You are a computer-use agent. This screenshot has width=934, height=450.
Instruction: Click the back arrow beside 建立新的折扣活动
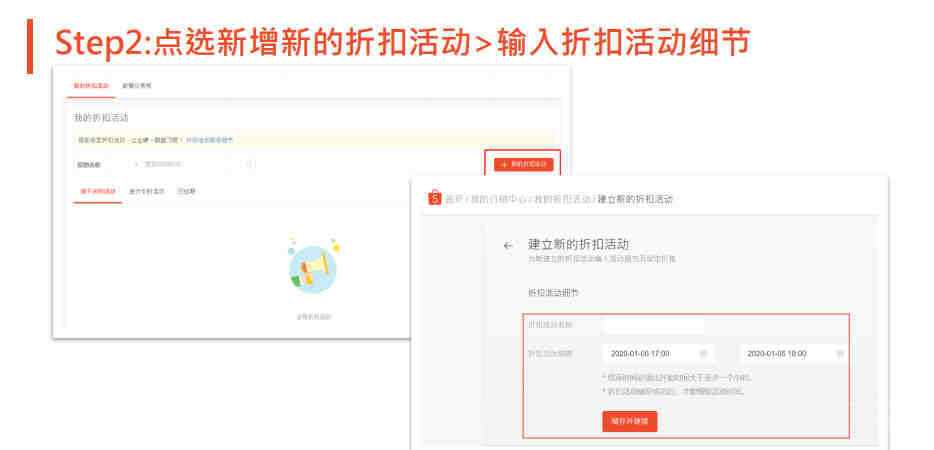coord(508,246)
